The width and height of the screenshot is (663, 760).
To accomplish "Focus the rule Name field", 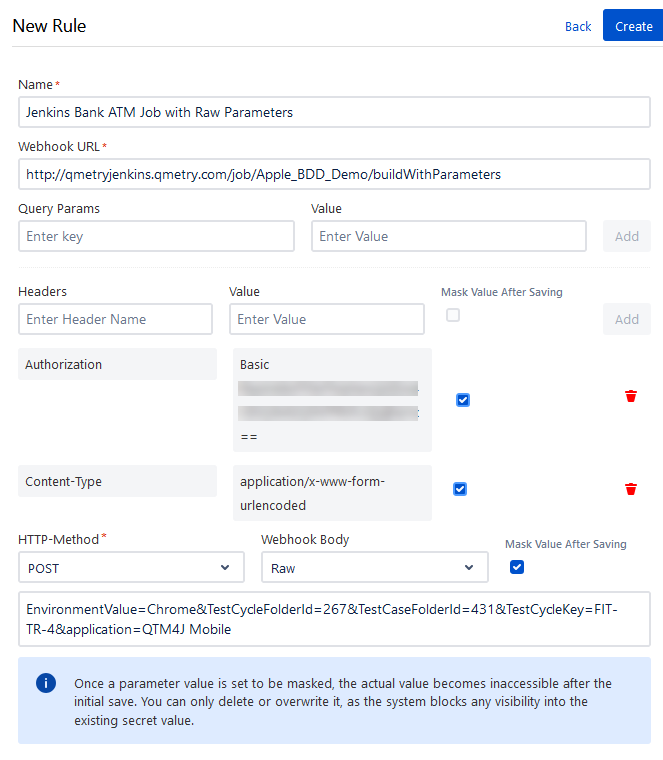I will click(x=334, y=112).
